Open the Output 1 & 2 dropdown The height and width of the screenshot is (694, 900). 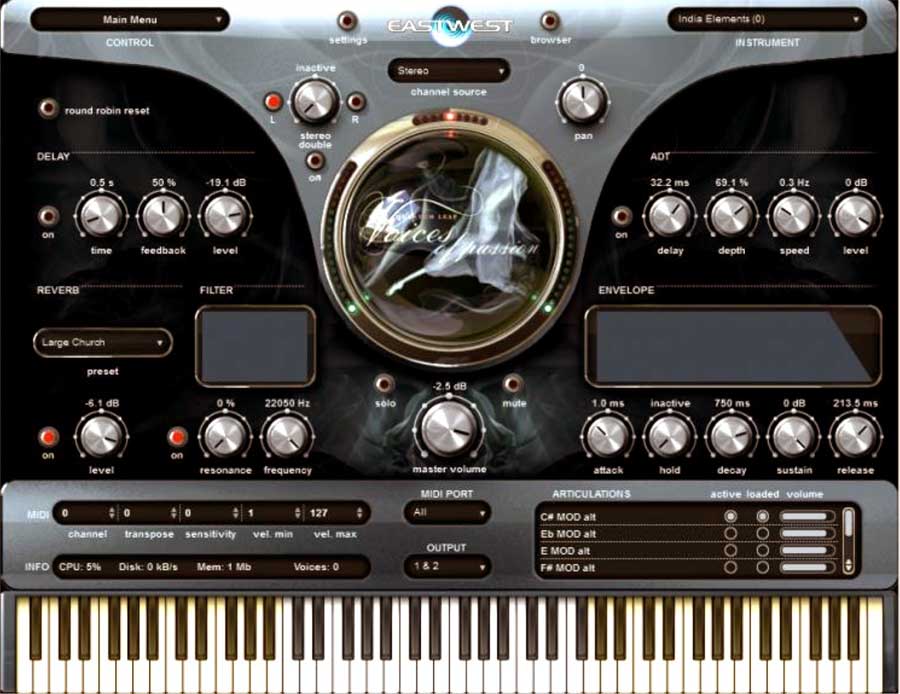pos(447,567)
